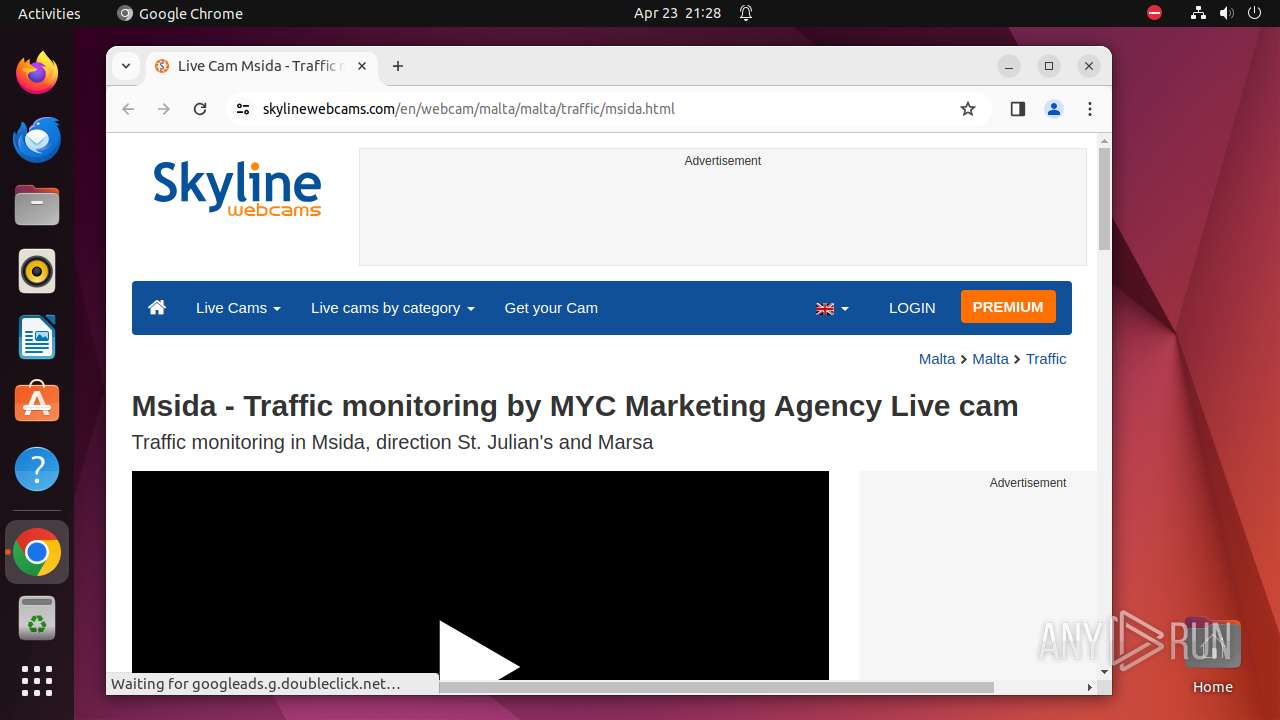
Task: Launch Thunderbird mail from the dock
Action: pyautogui.click(x=37, y=139)
